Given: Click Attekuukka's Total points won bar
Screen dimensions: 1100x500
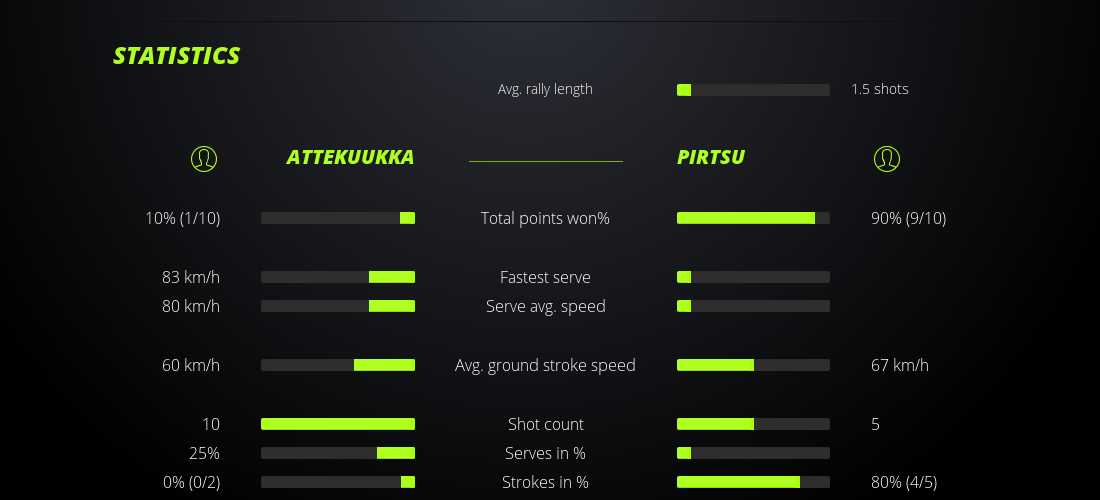Looking at the screenshot, I should pyautogui.click(x=338, y=218).
